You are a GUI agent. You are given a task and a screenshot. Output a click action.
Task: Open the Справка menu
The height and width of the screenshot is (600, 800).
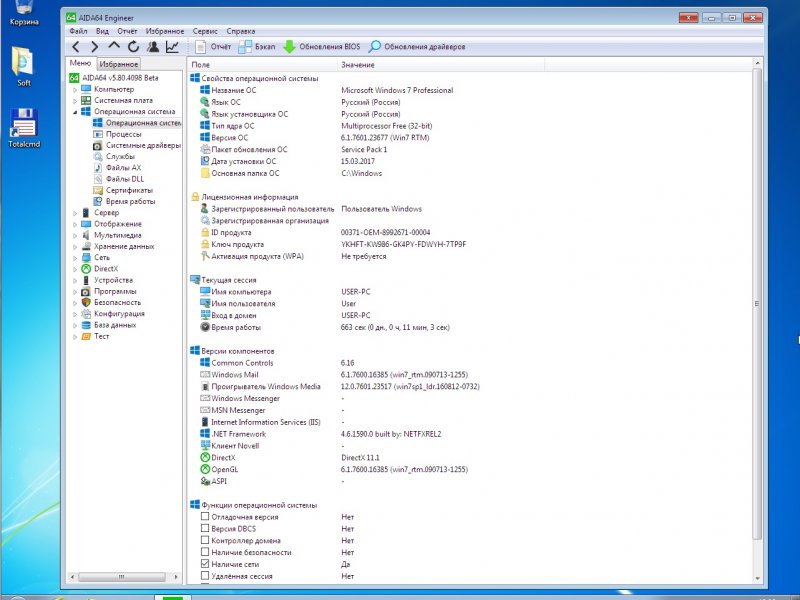[241, 31]
